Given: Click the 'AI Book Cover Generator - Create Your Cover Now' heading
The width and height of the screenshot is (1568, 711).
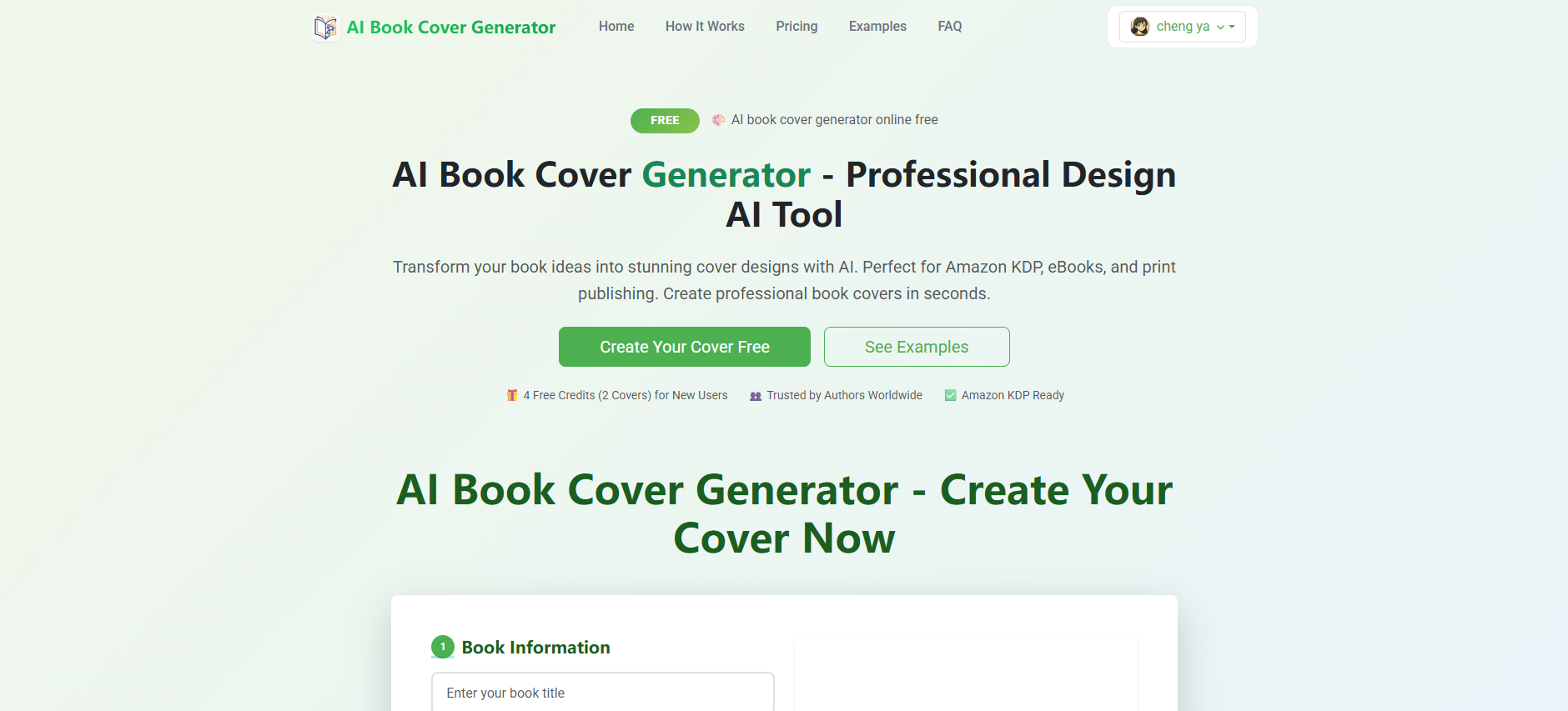Looking at the screenshot, I should tap(784, 513).
